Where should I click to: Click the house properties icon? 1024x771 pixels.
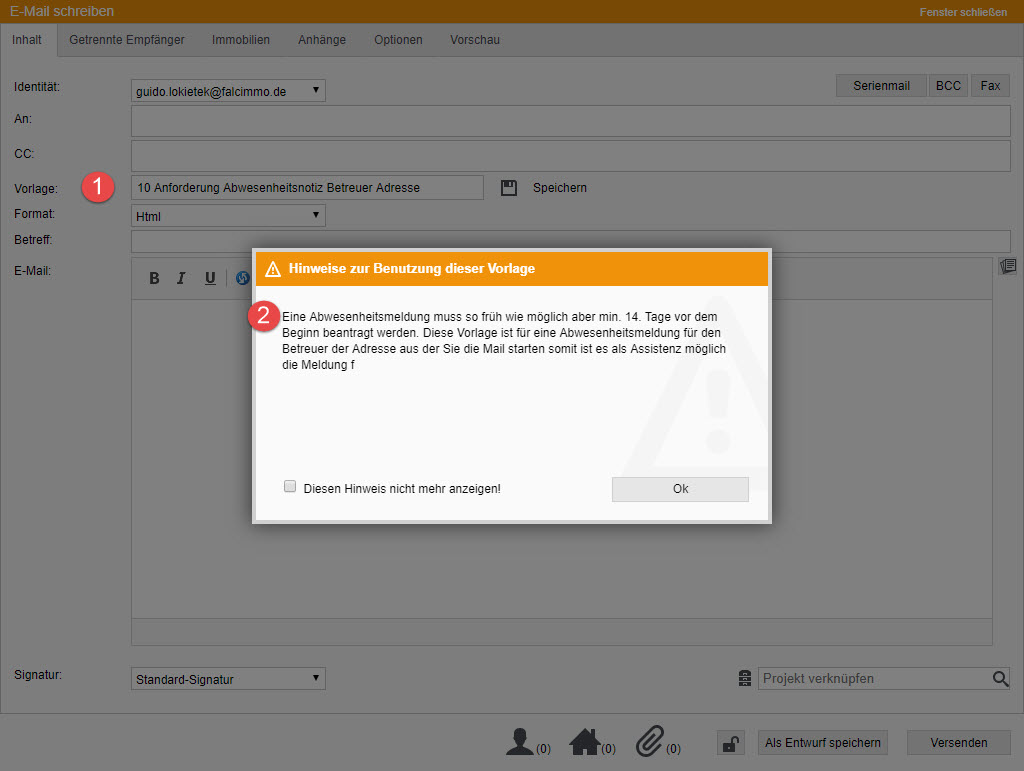(x=584, y=742)
